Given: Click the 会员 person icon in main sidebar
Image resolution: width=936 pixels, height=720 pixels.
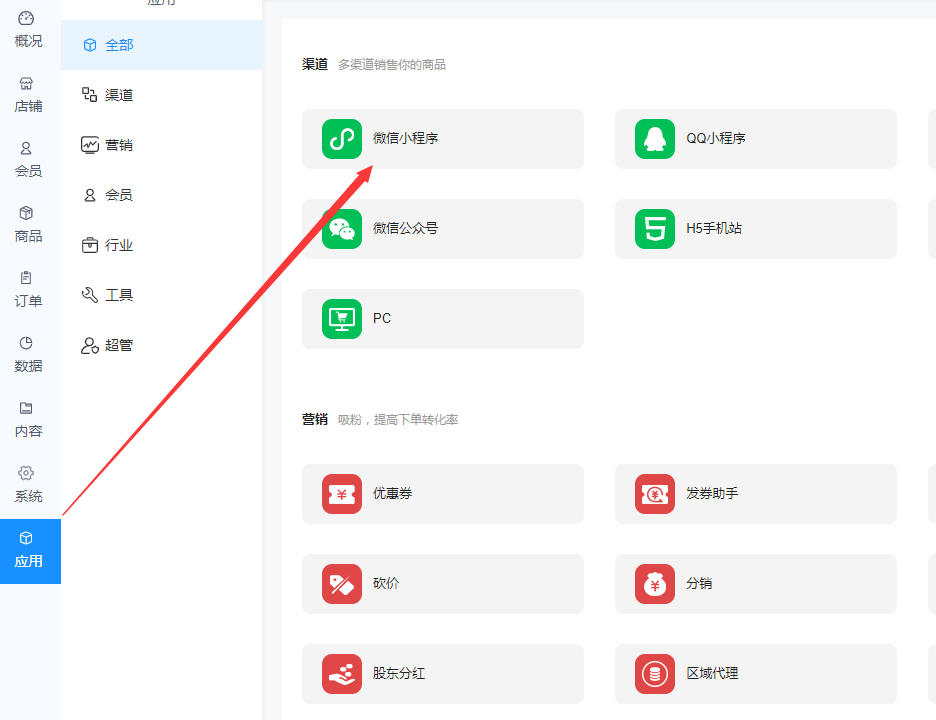Looking at the screenshot, I should pos(26,148).
